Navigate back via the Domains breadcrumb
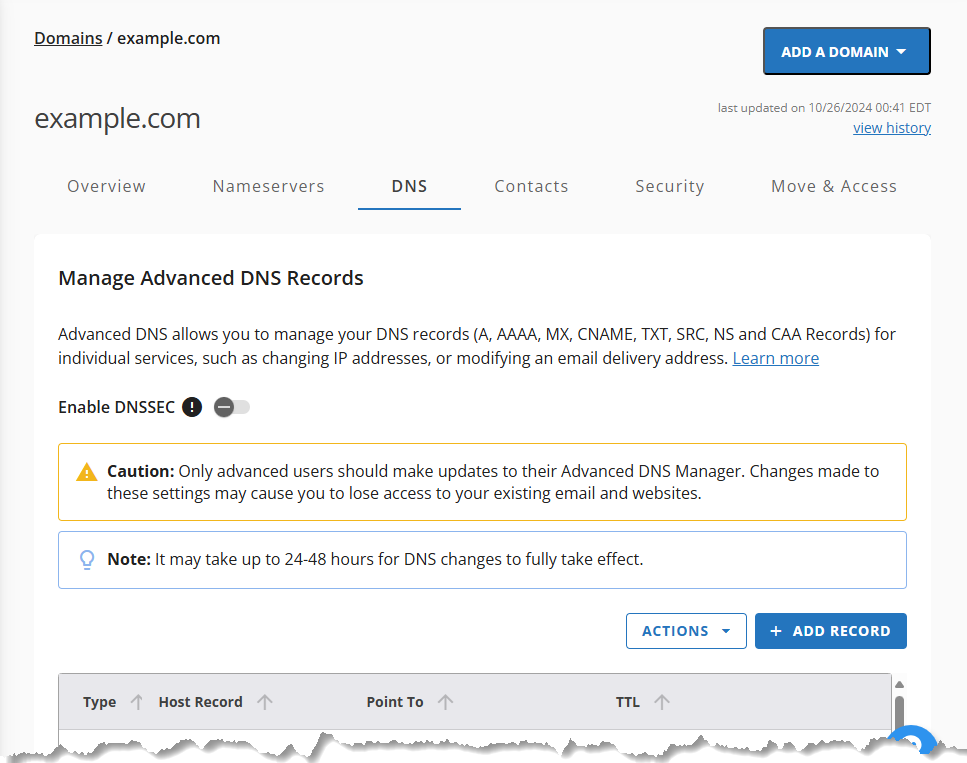The image size is (967, 763). click(x=68, y=38)
